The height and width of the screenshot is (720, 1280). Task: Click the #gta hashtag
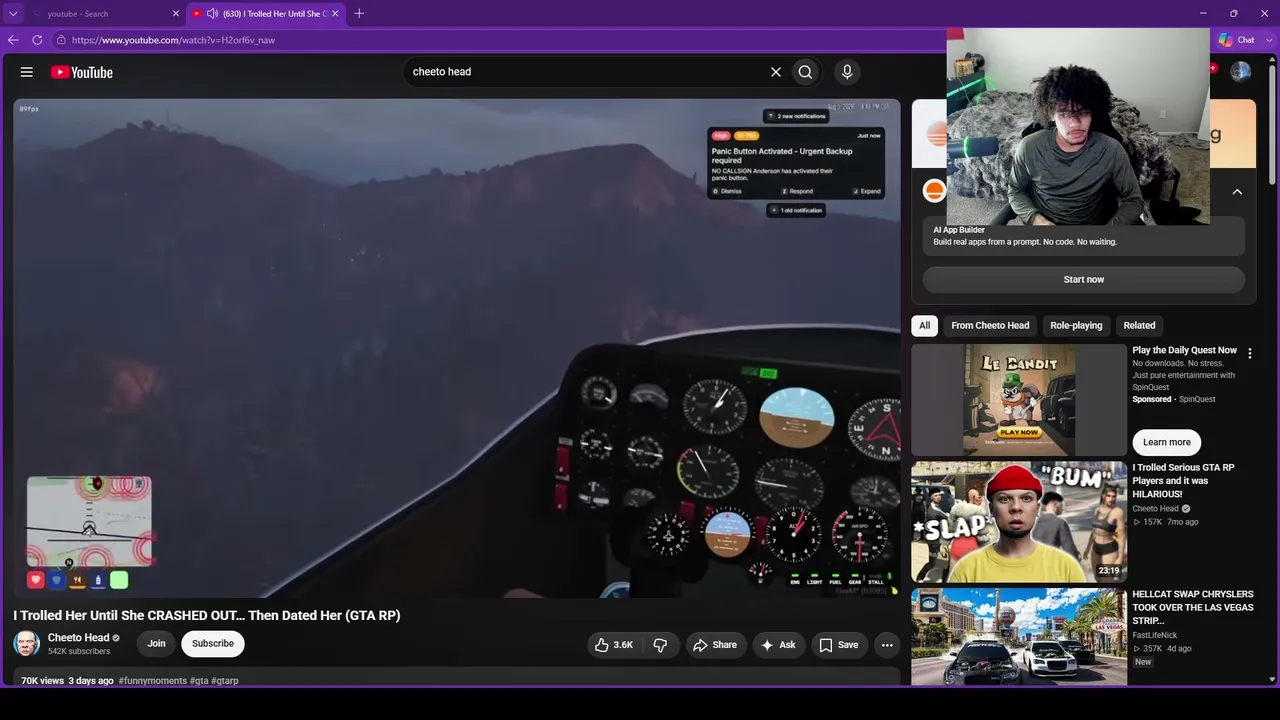coord(199,681)
